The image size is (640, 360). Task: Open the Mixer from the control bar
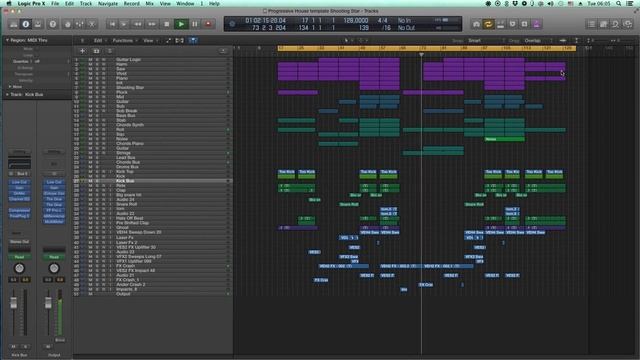80,24
